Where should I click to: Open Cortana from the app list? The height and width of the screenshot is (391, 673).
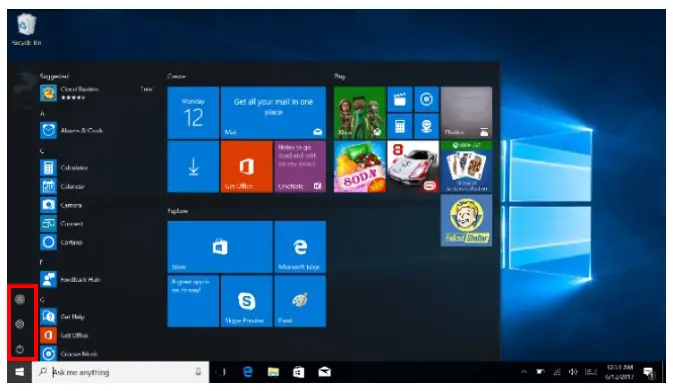61,242
